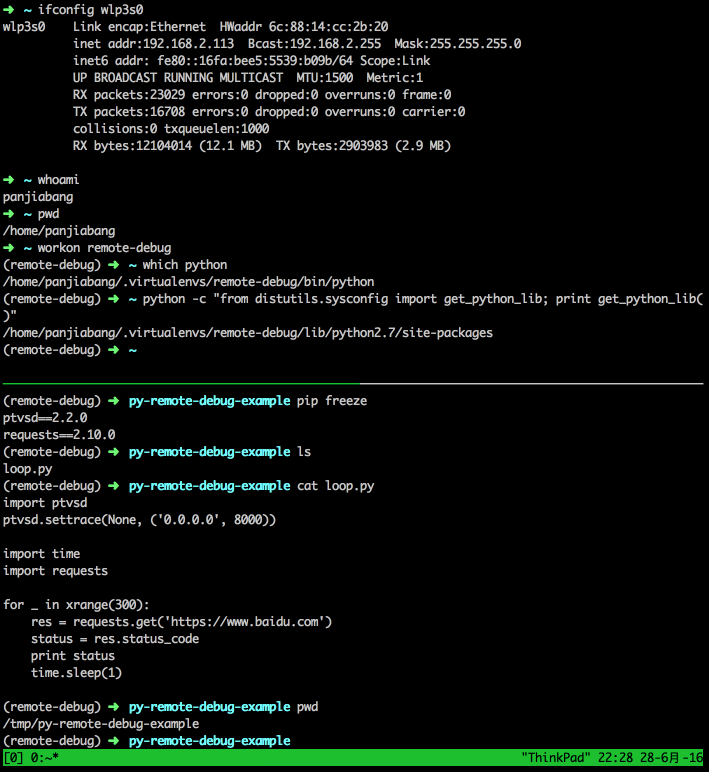Click the empty top-pane prompt '(remote-debug)'

[x=52, y=350]
